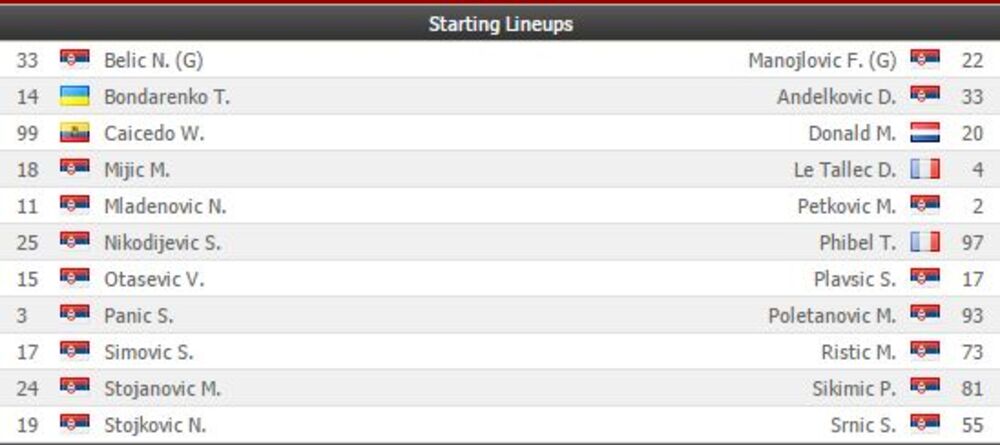Open goalkeeper Belic N. (G) link

[153, 60]
